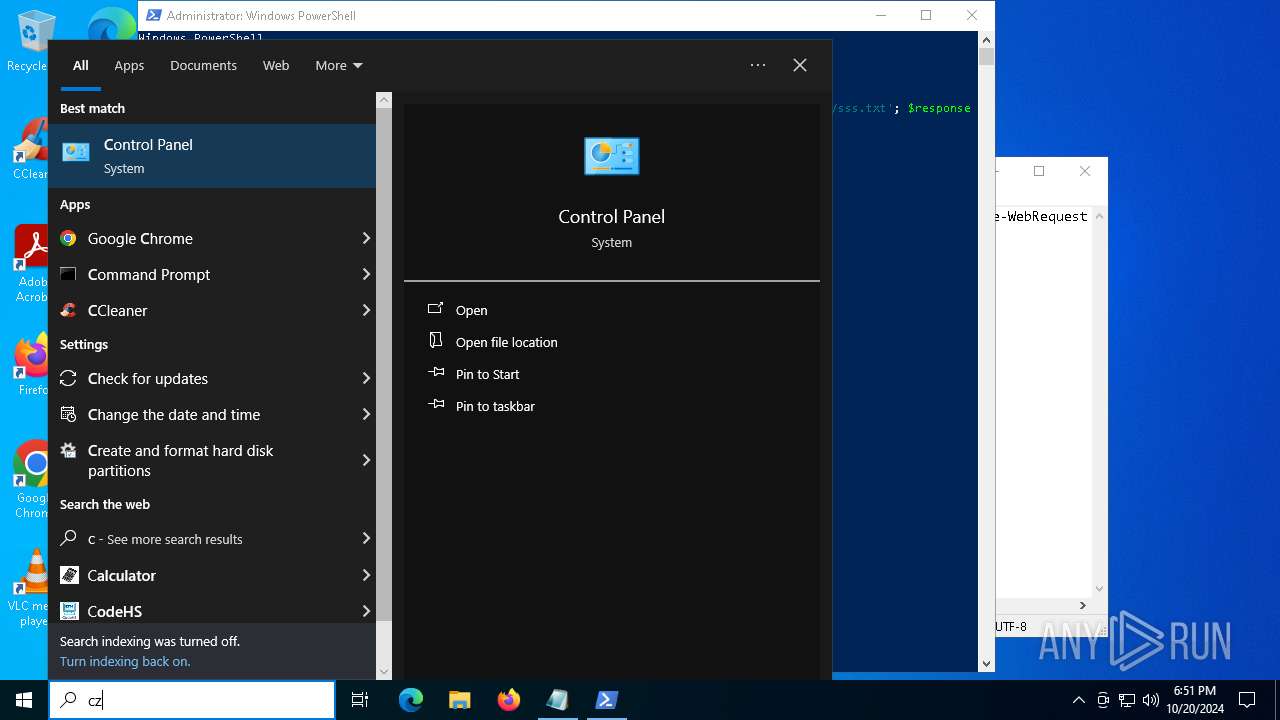This screenshot has height=720, width=1280.
Task: Show hidden system tray icons
Action: (1078, 700)
